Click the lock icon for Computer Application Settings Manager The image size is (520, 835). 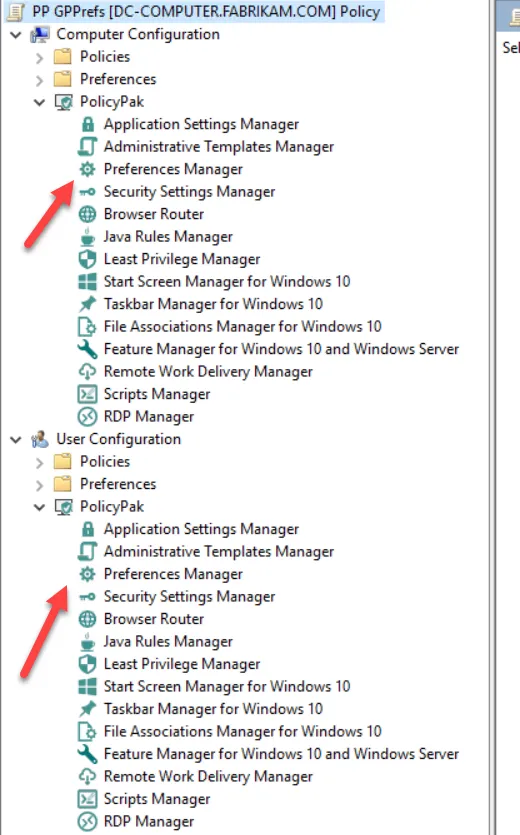point(88,124)
